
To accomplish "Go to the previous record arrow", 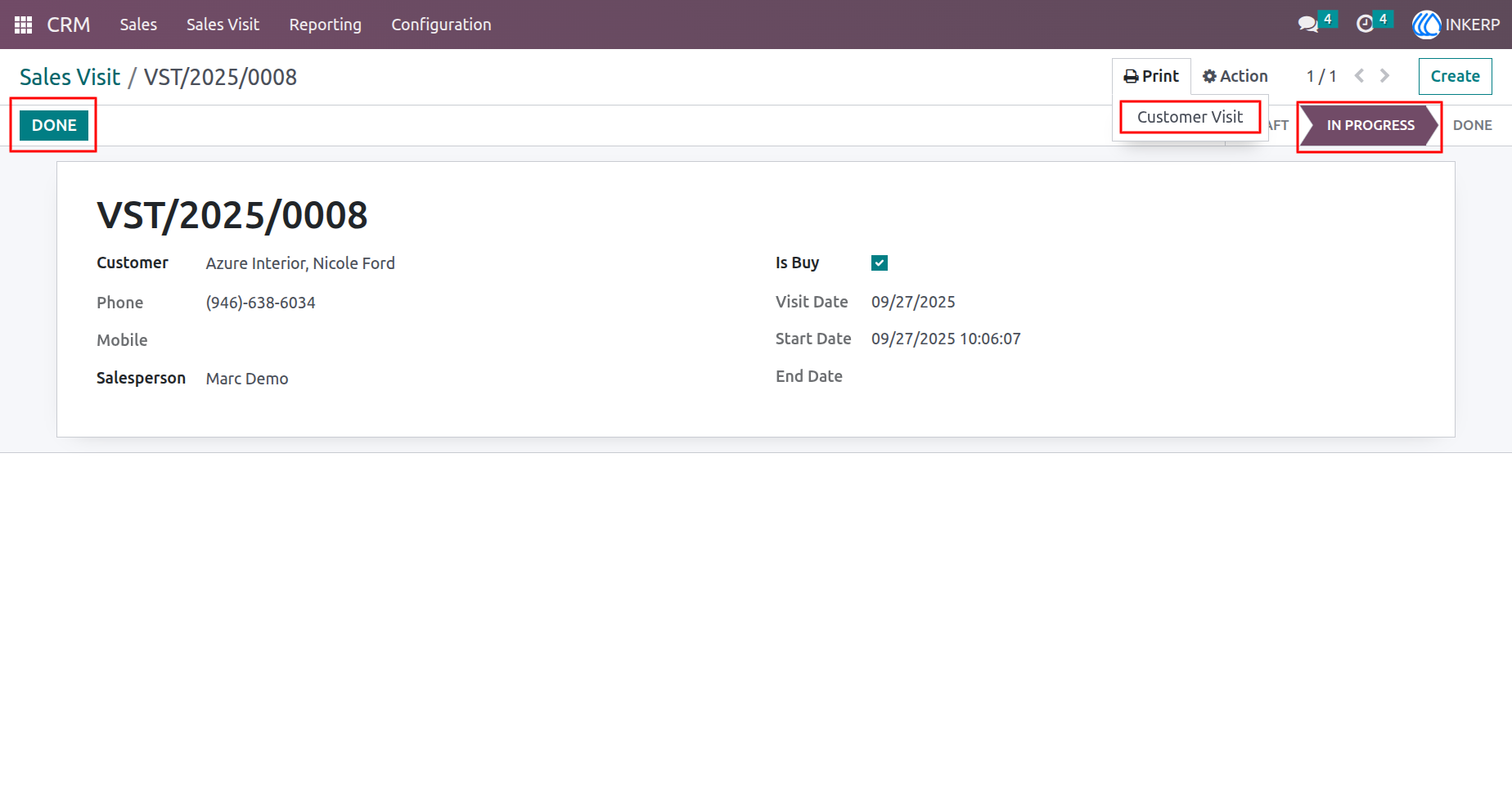I will point(1359,76).
